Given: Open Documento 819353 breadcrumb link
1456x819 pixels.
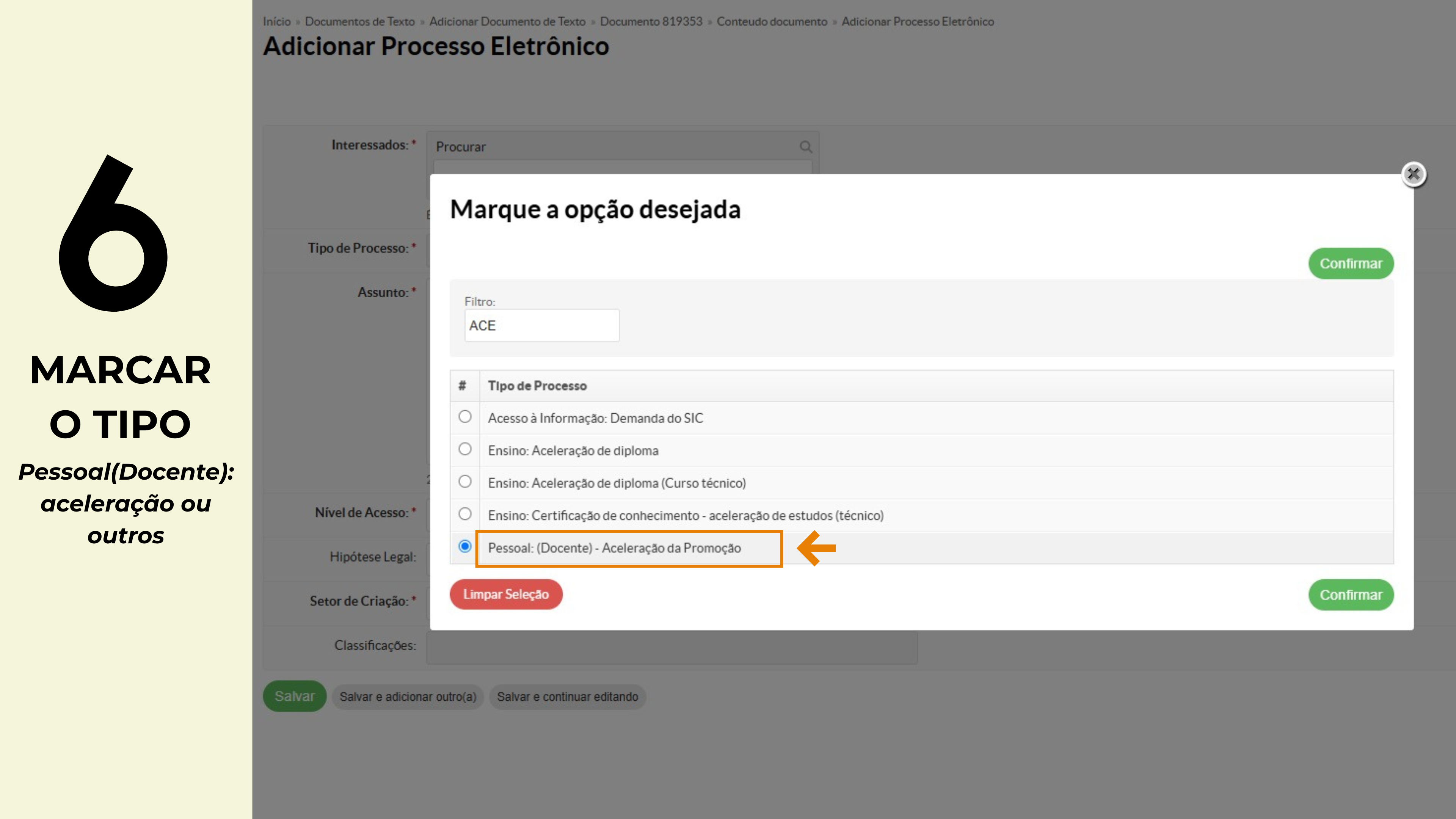Looking at the screenshot, I should coord(651,22).
